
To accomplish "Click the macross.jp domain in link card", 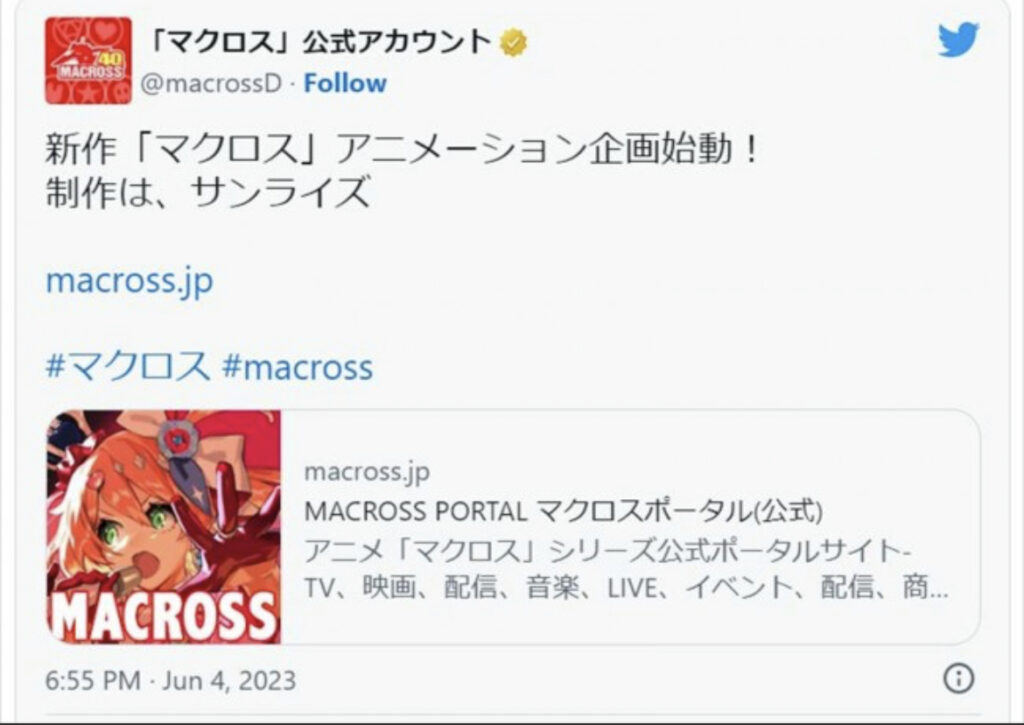I will 367,472.
